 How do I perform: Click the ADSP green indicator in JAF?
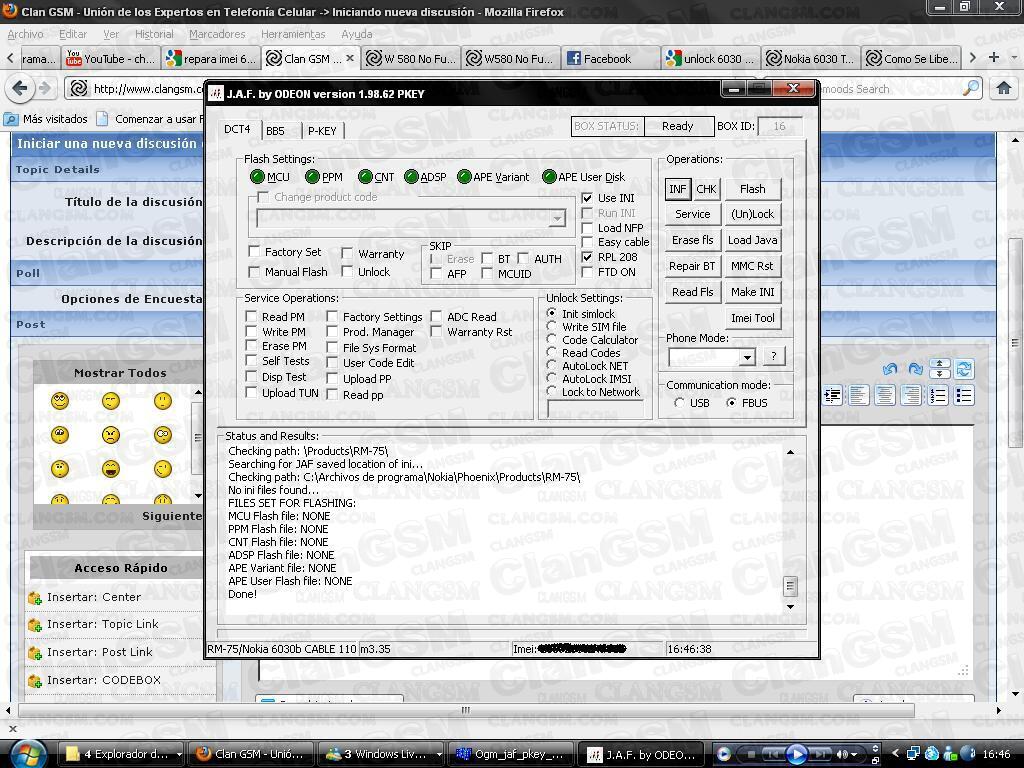411,177
